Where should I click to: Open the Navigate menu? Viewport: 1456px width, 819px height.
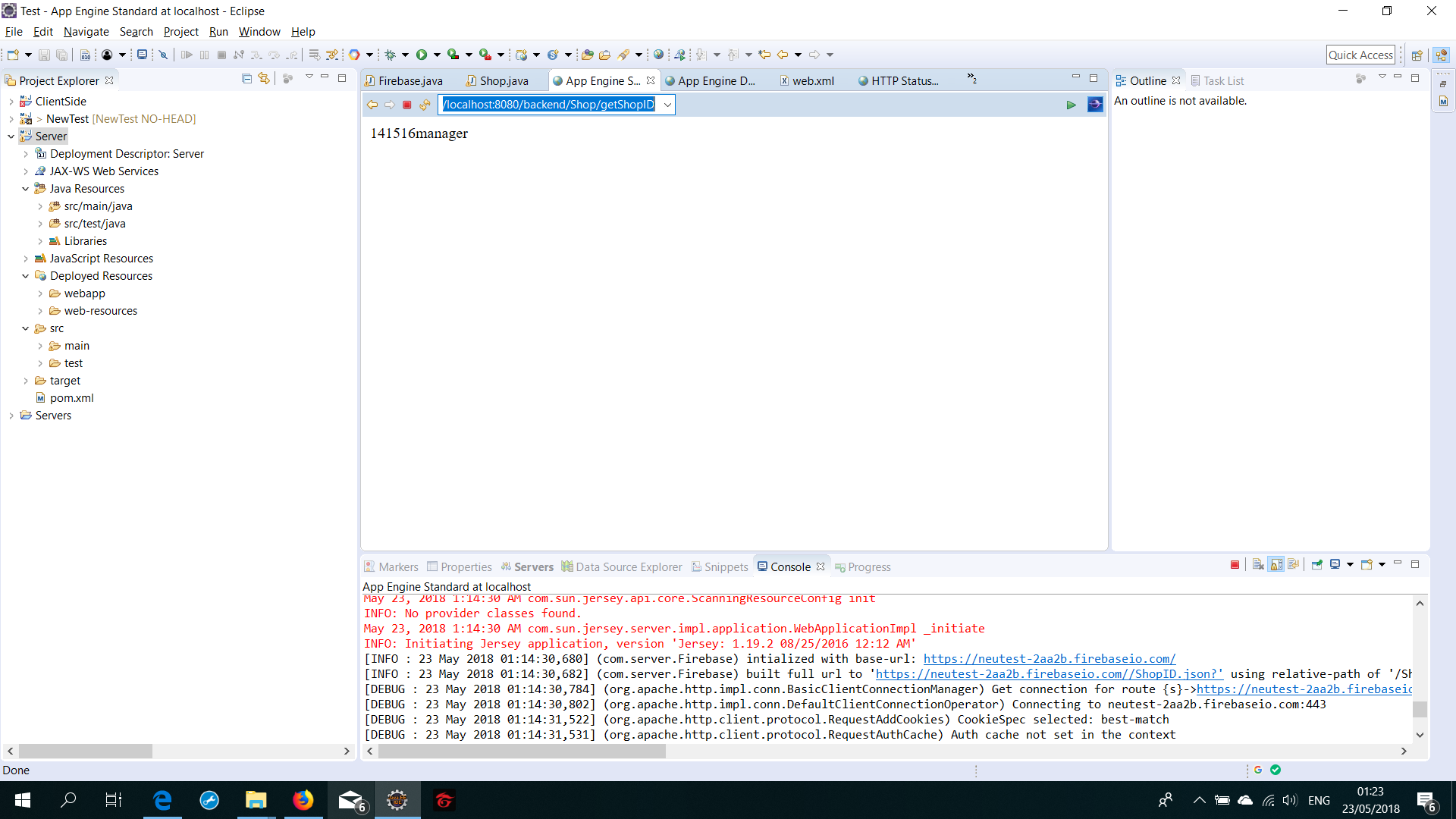(86, 32)
